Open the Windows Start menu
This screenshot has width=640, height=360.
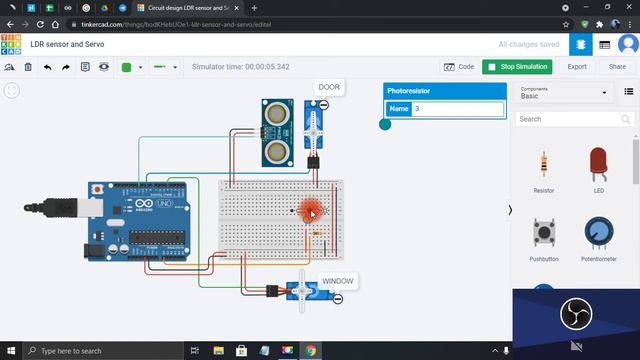11,351
